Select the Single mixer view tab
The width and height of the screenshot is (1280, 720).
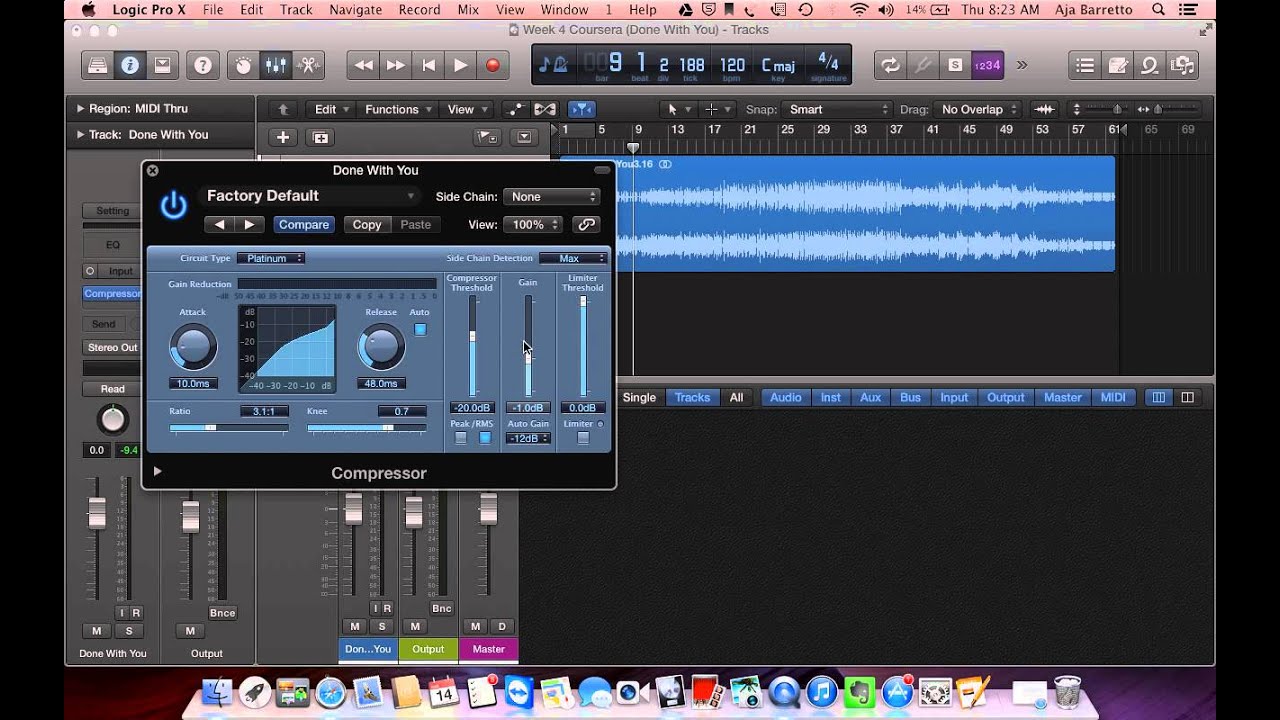[639, 397]
